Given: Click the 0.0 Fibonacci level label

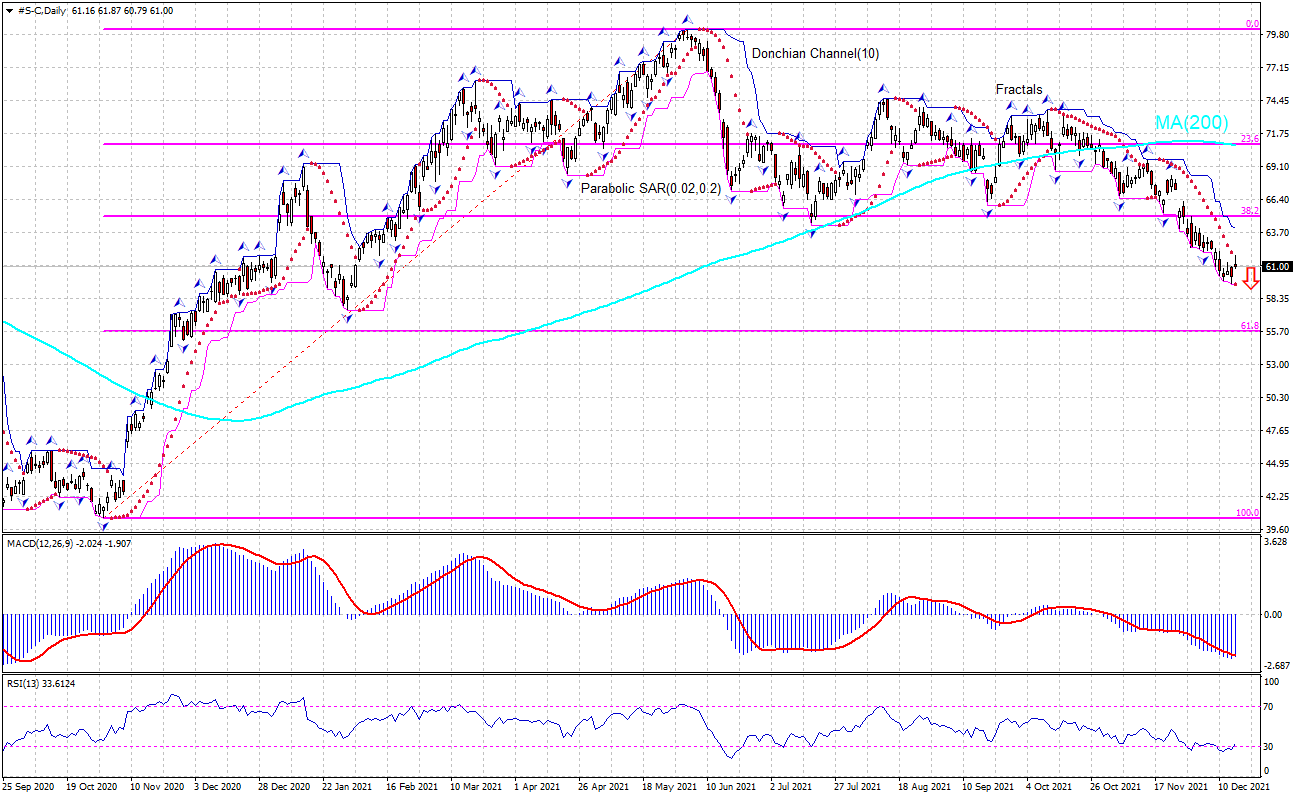Looking at the screenshot, I should (x=1251, y=24).
